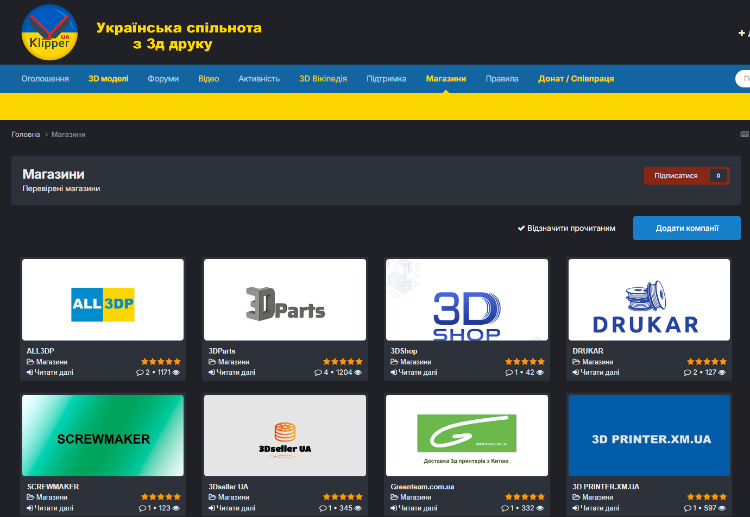This screenshot has height=517, width=750.
Task: Open the DRUKAR logo thumbnail
Action: [x=649, y=300]
